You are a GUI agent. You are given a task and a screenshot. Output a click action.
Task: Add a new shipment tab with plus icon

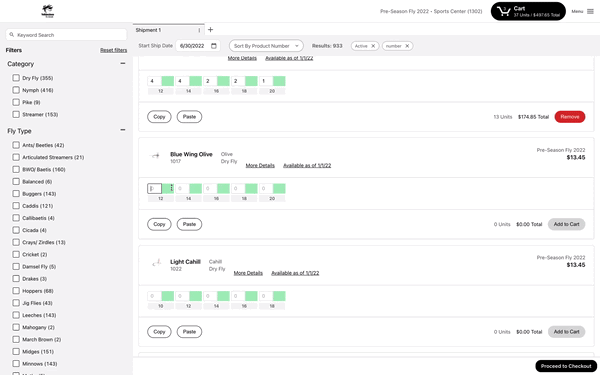(x=210, y=30)
